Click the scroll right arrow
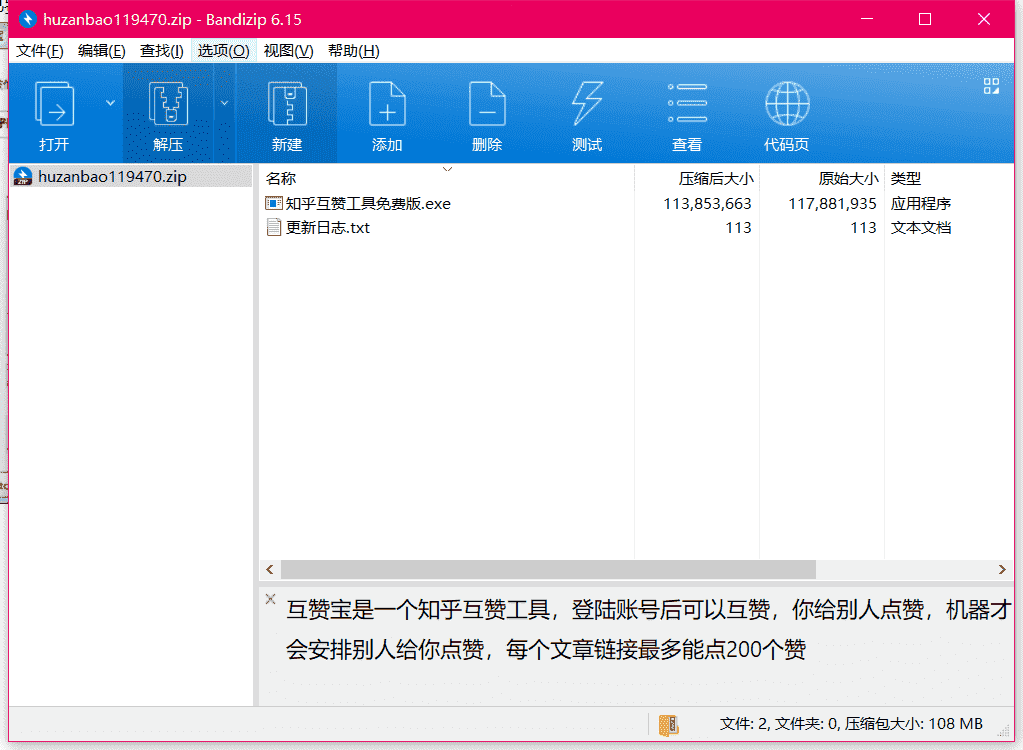1023x750 pixels. click(x=1001, y=569)
